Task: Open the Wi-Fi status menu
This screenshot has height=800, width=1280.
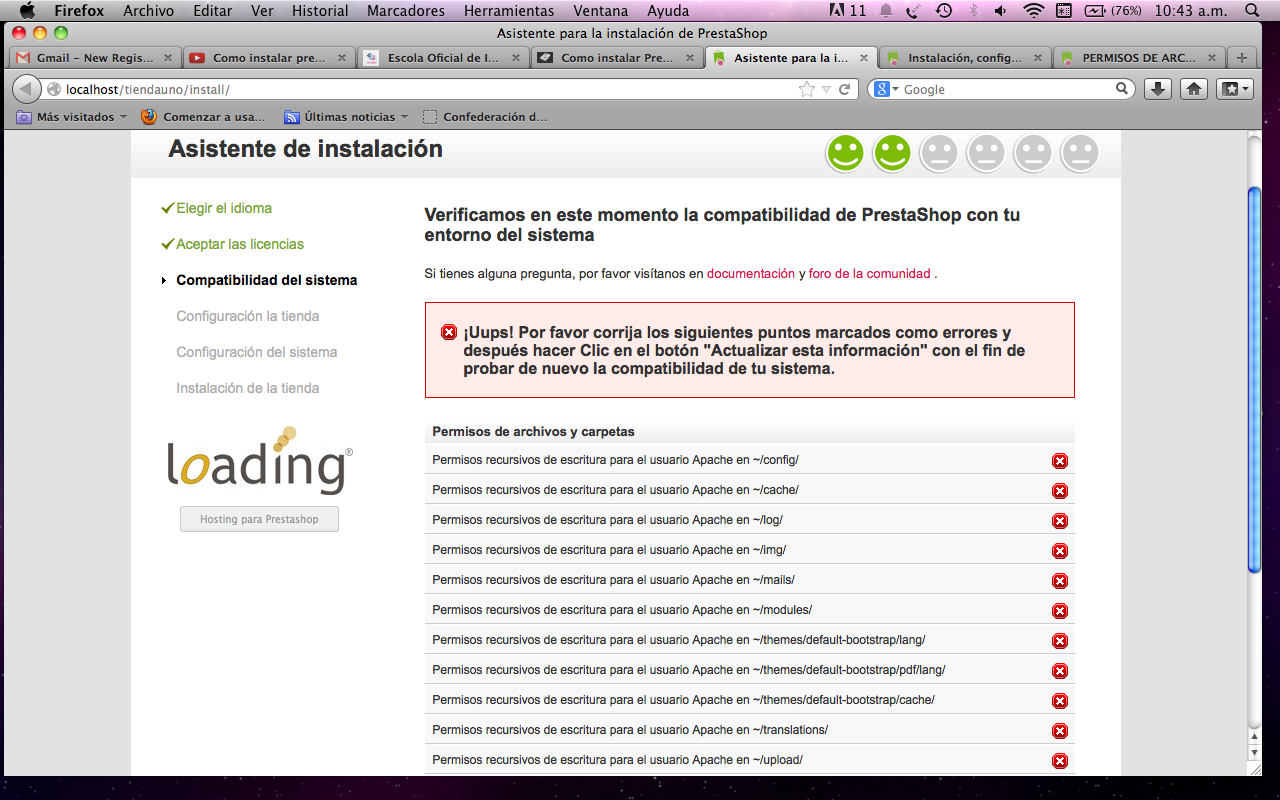Action: pyautogui.click(x=1033, y=11)
